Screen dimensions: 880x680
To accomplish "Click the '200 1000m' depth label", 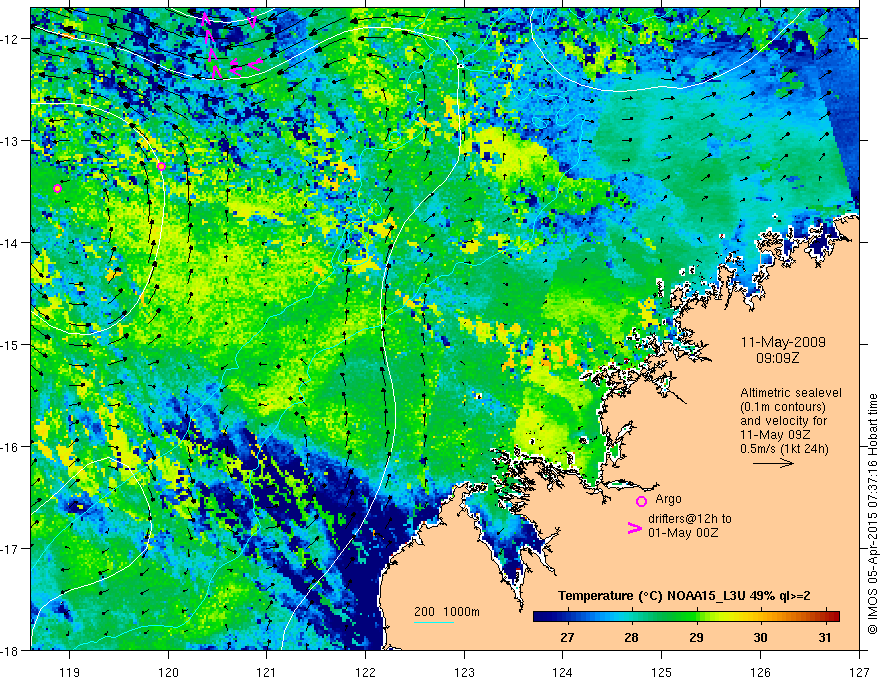I will click(447, 612).
